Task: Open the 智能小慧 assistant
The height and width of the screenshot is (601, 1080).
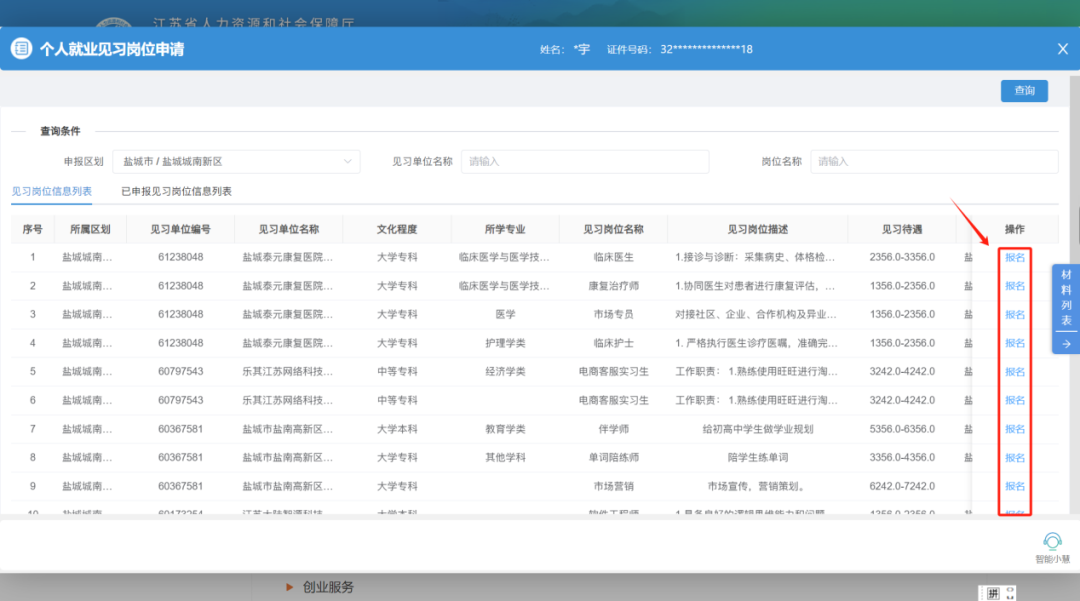Action: pos(1050,539)
